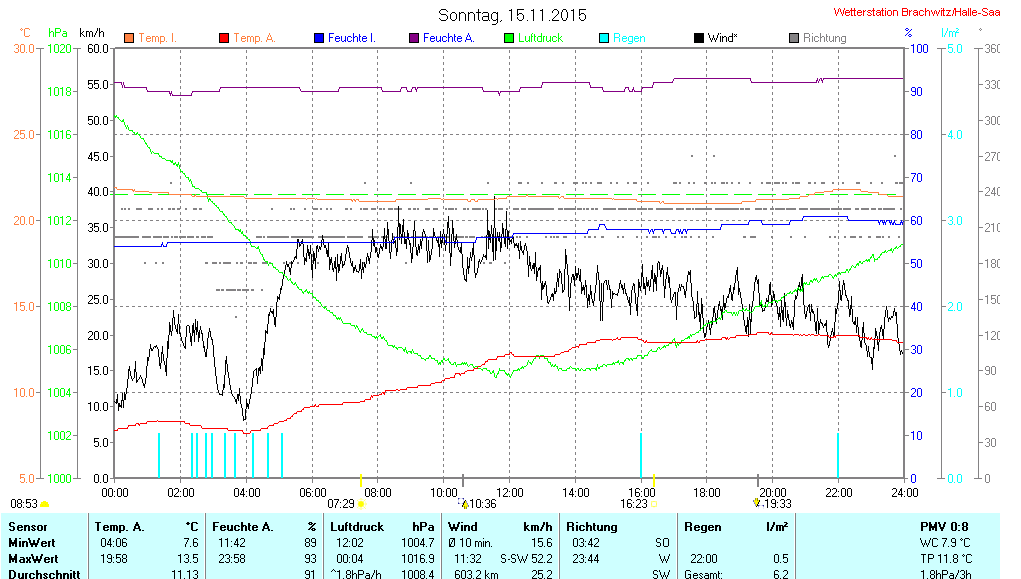Click the chart date heading Sonntag, 15.11.2015
1021x579 pixels.
tap(513, 15)
